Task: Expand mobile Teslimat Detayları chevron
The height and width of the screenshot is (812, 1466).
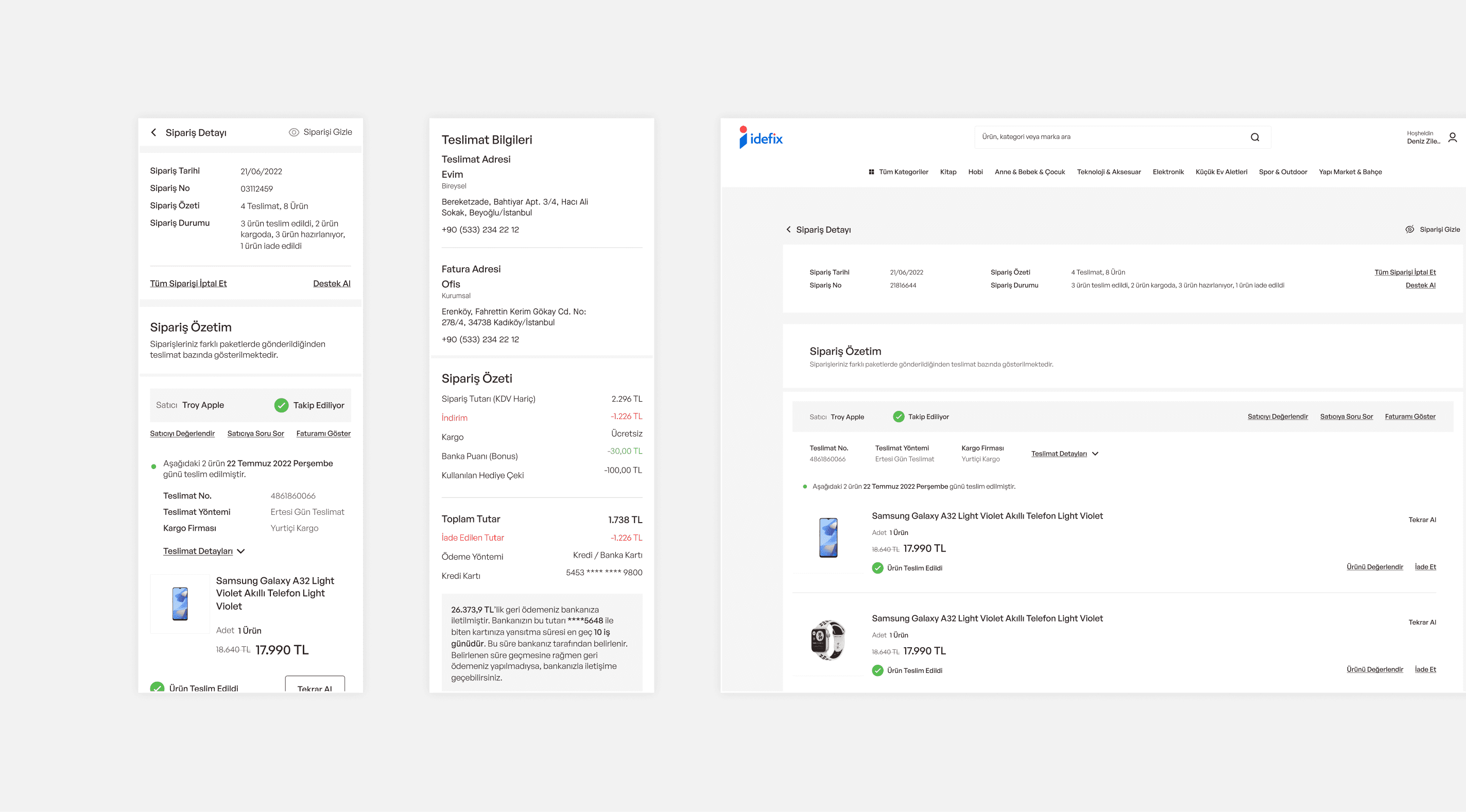Action: (241, 551)
